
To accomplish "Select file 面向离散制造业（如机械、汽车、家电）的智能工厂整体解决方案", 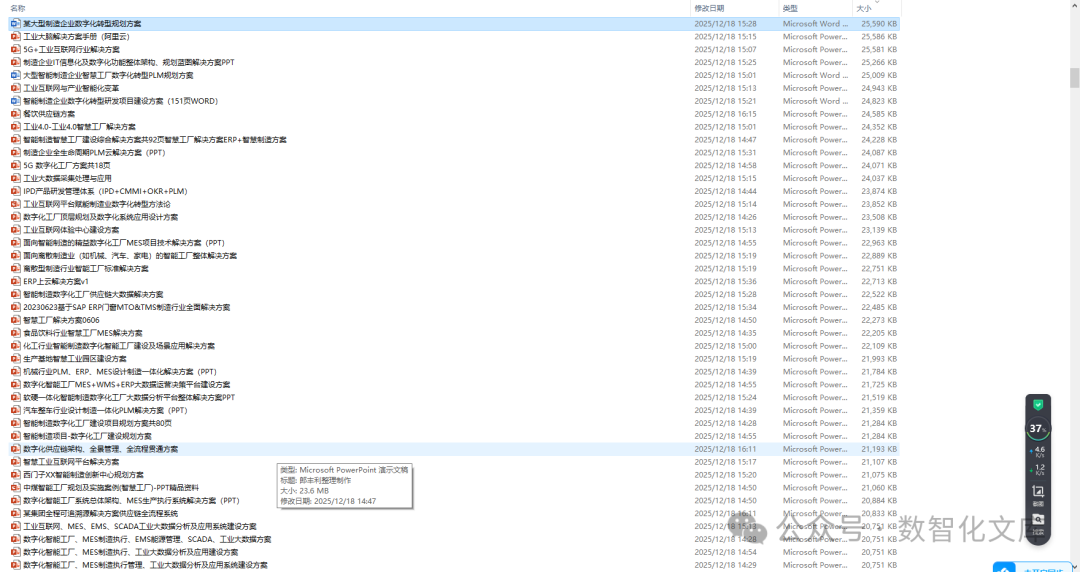I will click(x=129, y=256).
